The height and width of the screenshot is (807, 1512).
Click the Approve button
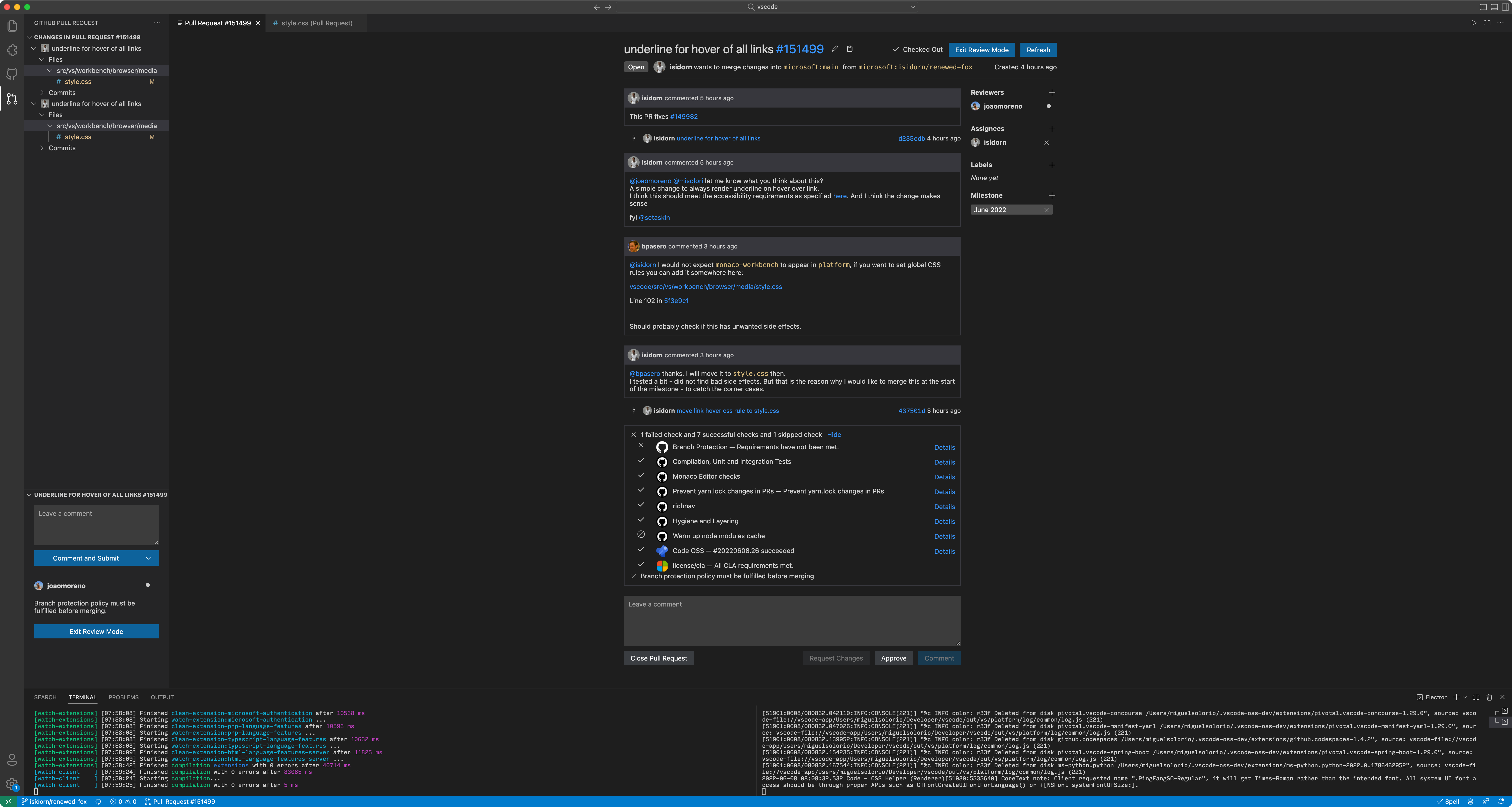point(893,658)
